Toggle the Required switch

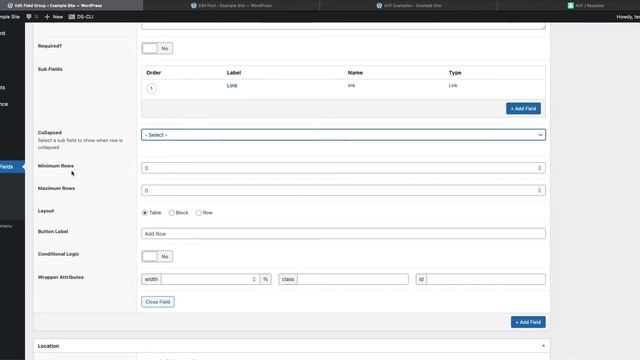(157, 48)
